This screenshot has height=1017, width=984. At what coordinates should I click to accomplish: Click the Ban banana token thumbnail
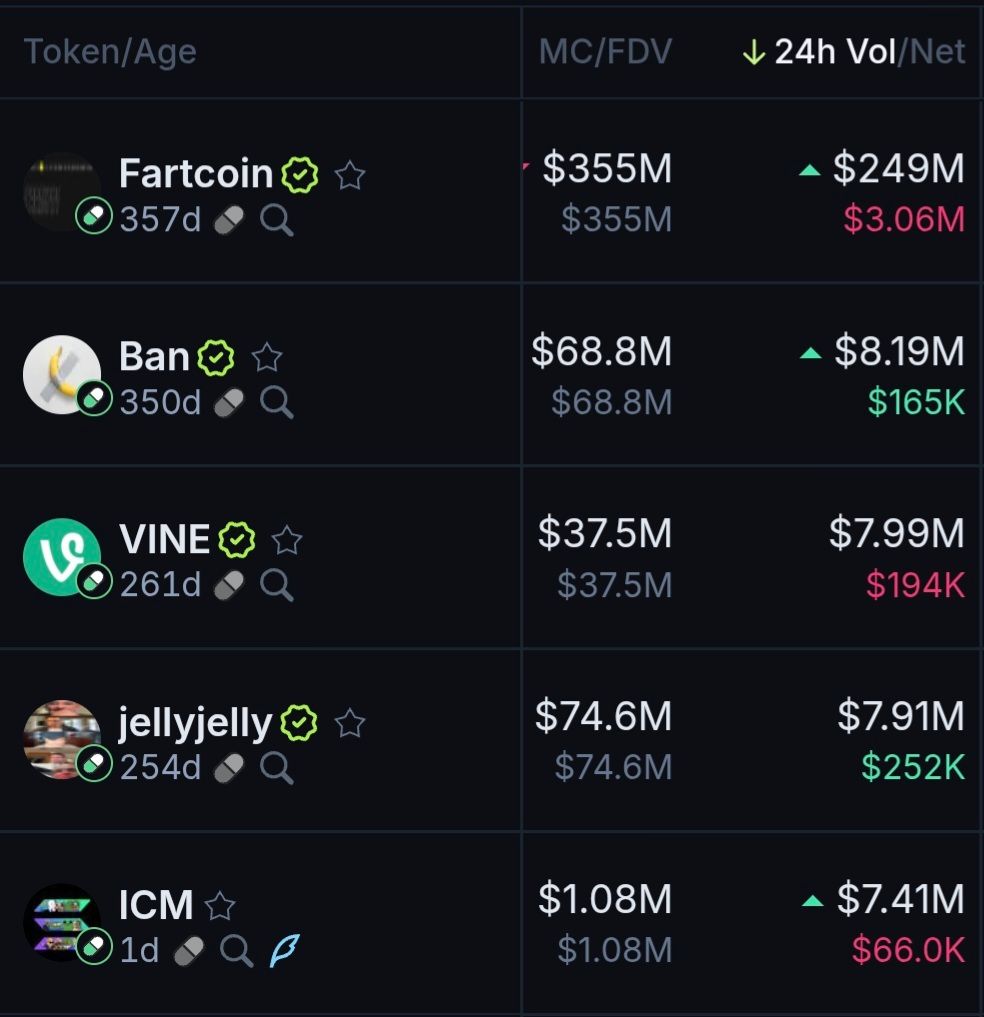61,373
